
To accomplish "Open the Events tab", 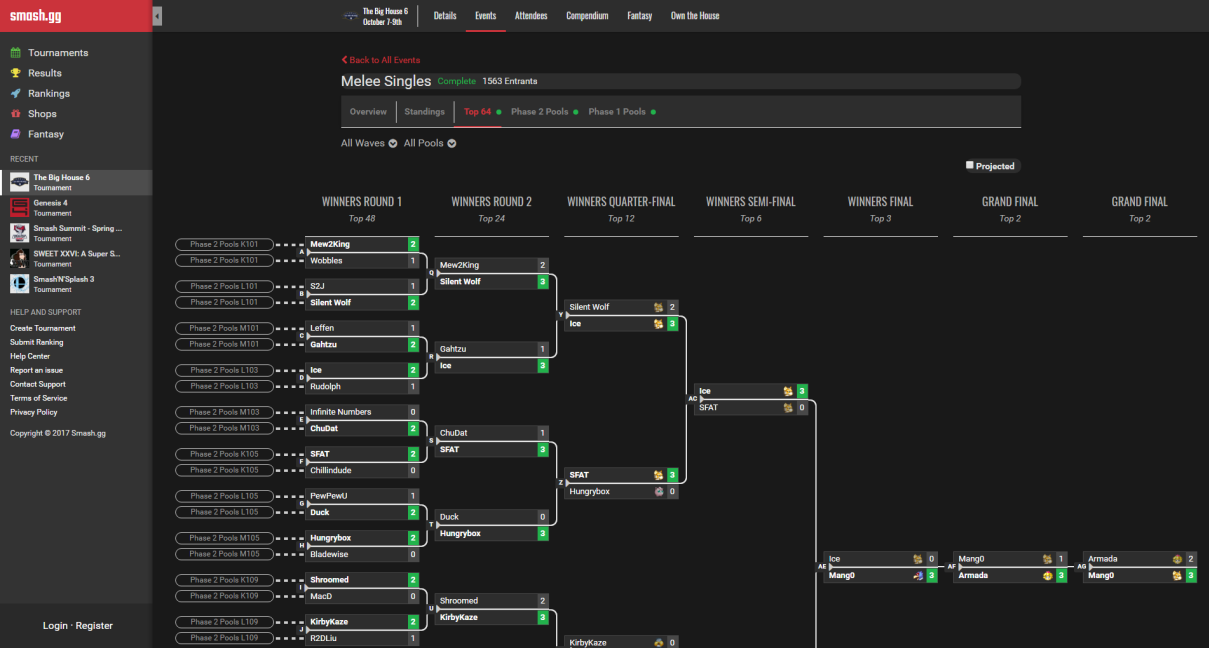I will [x=486, y=16].
